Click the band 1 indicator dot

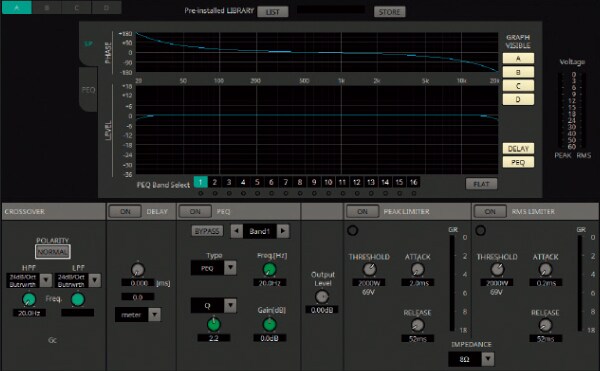point(201,194)
